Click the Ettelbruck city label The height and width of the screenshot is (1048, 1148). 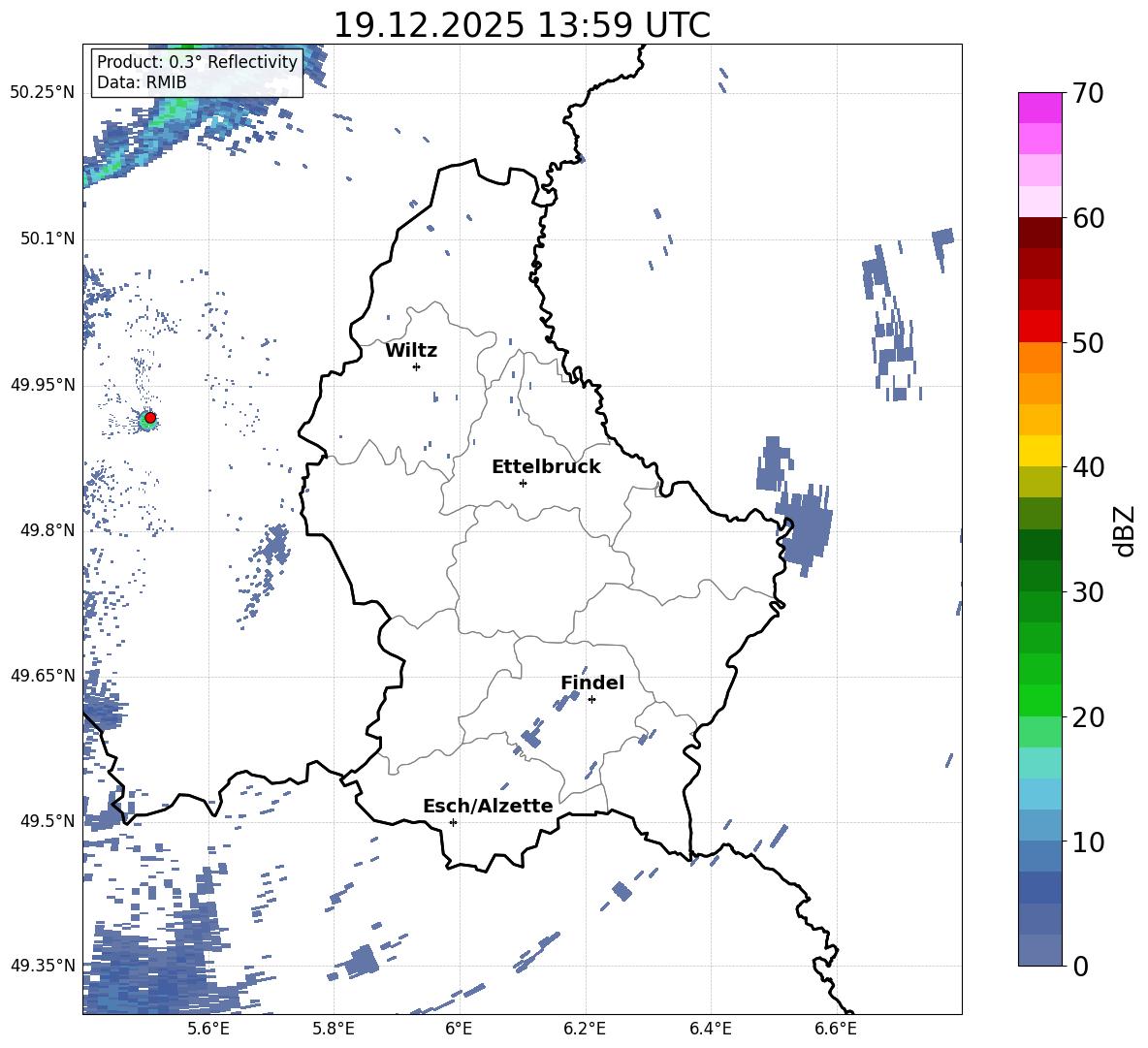click(x=546, y=467)
